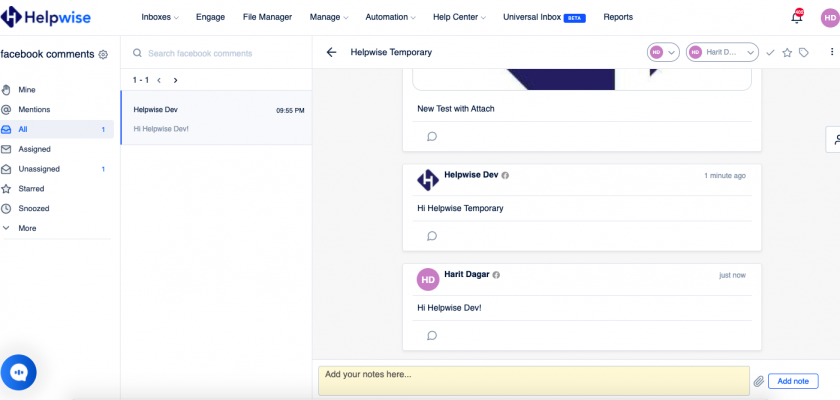Expand the Harit D... assignee dropdown
Screen dimensions: 840x400
pyautogui.click(x=722, y=52)
